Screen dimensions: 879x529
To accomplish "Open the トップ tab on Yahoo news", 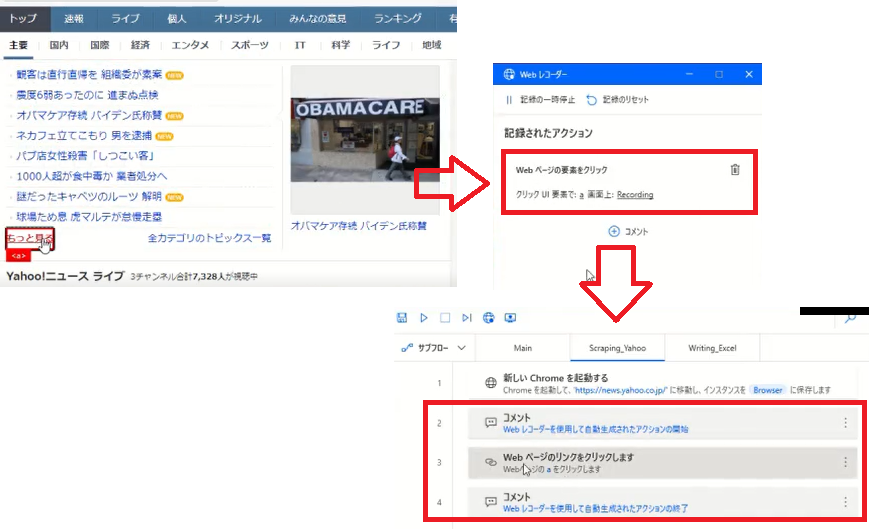I will coord(24,18).
